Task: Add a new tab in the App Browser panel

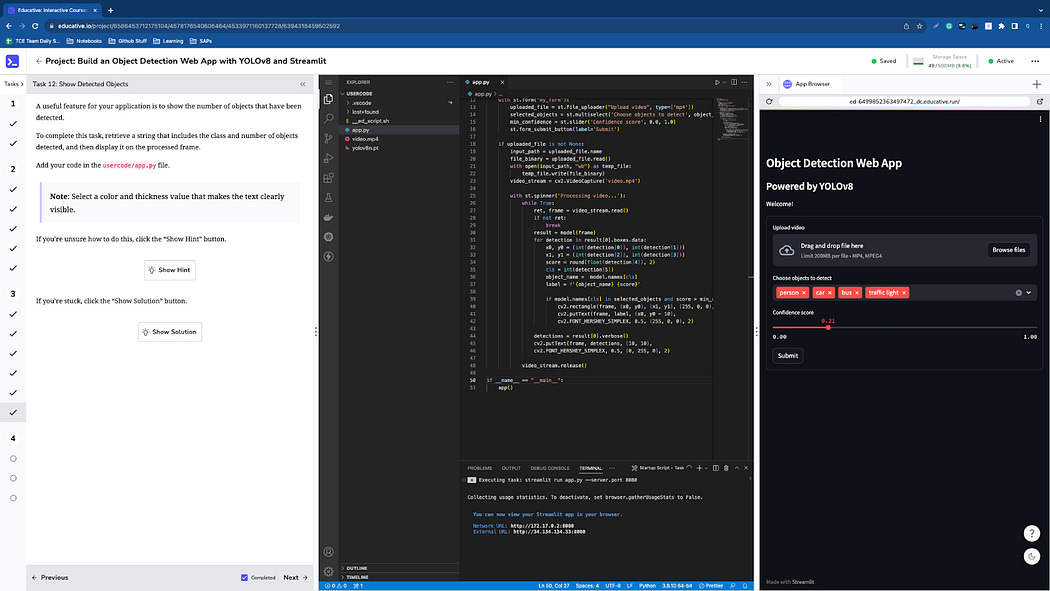Action: point(1037,84)
